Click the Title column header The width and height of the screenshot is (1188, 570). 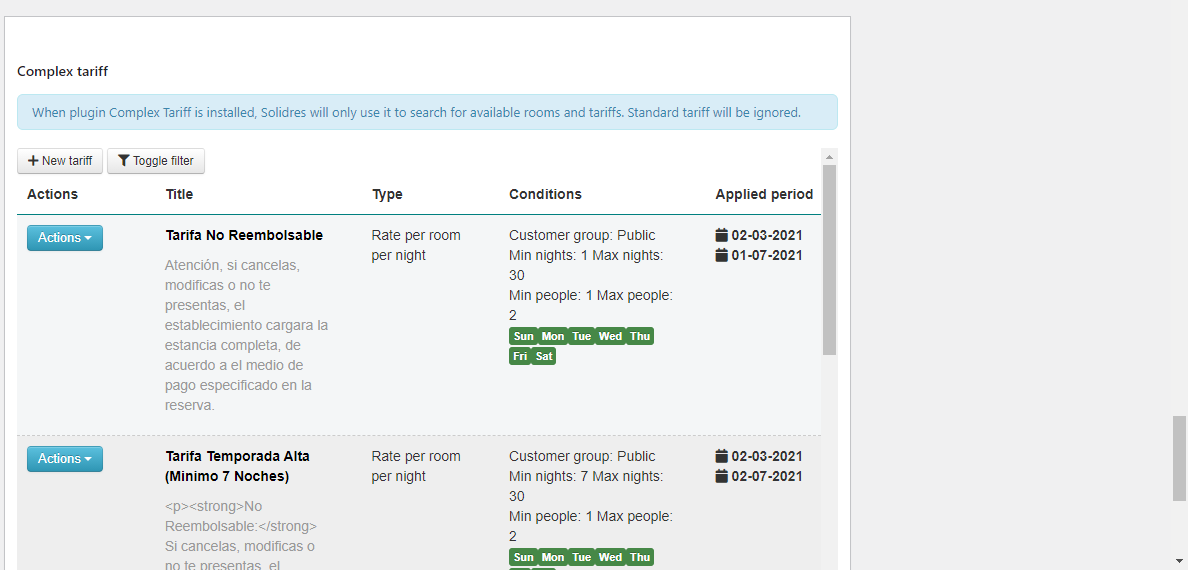click(x=180, y=194)
